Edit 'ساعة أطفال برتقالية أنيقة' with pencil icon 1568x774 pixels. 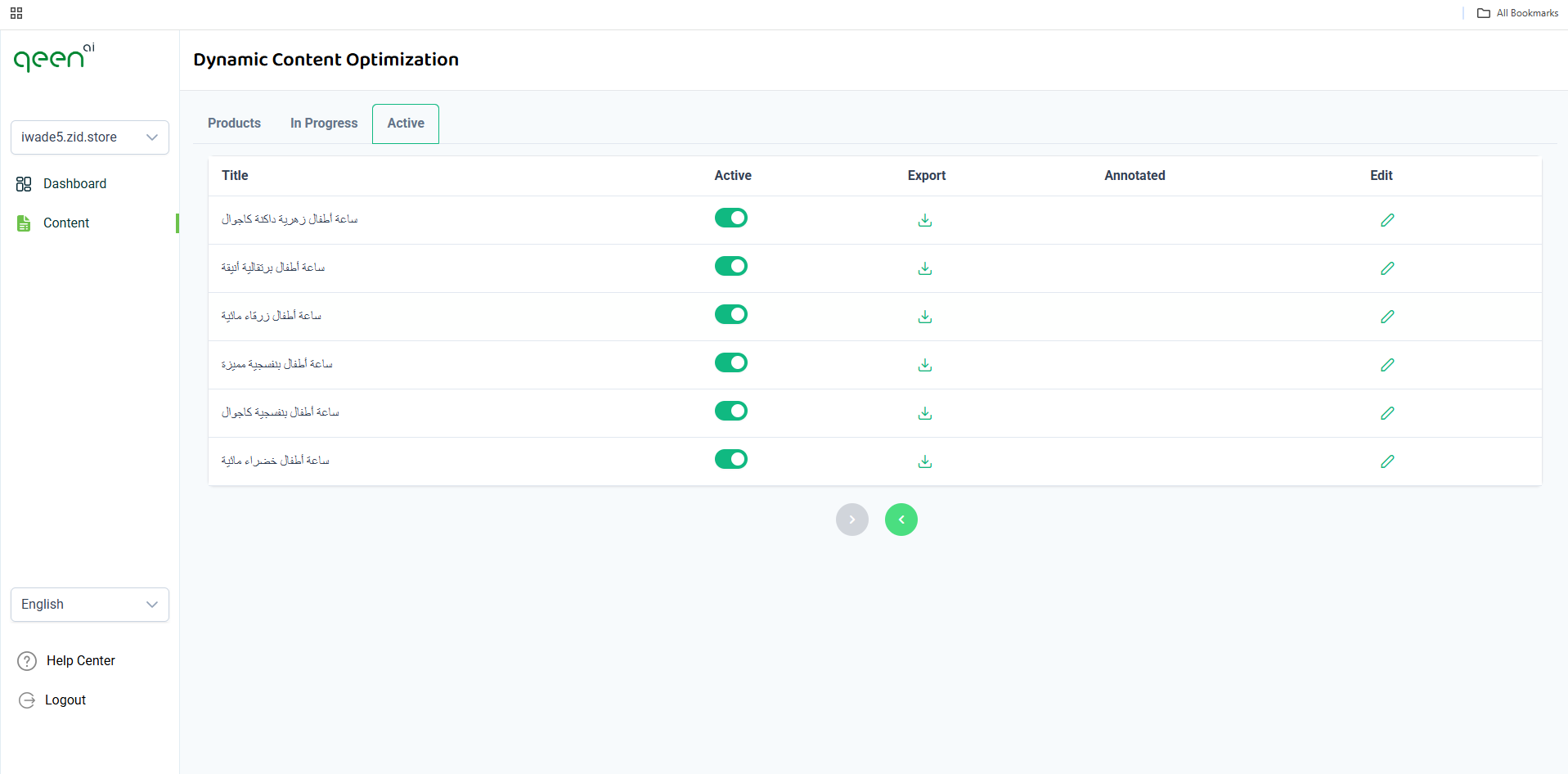click(1387, 268)
